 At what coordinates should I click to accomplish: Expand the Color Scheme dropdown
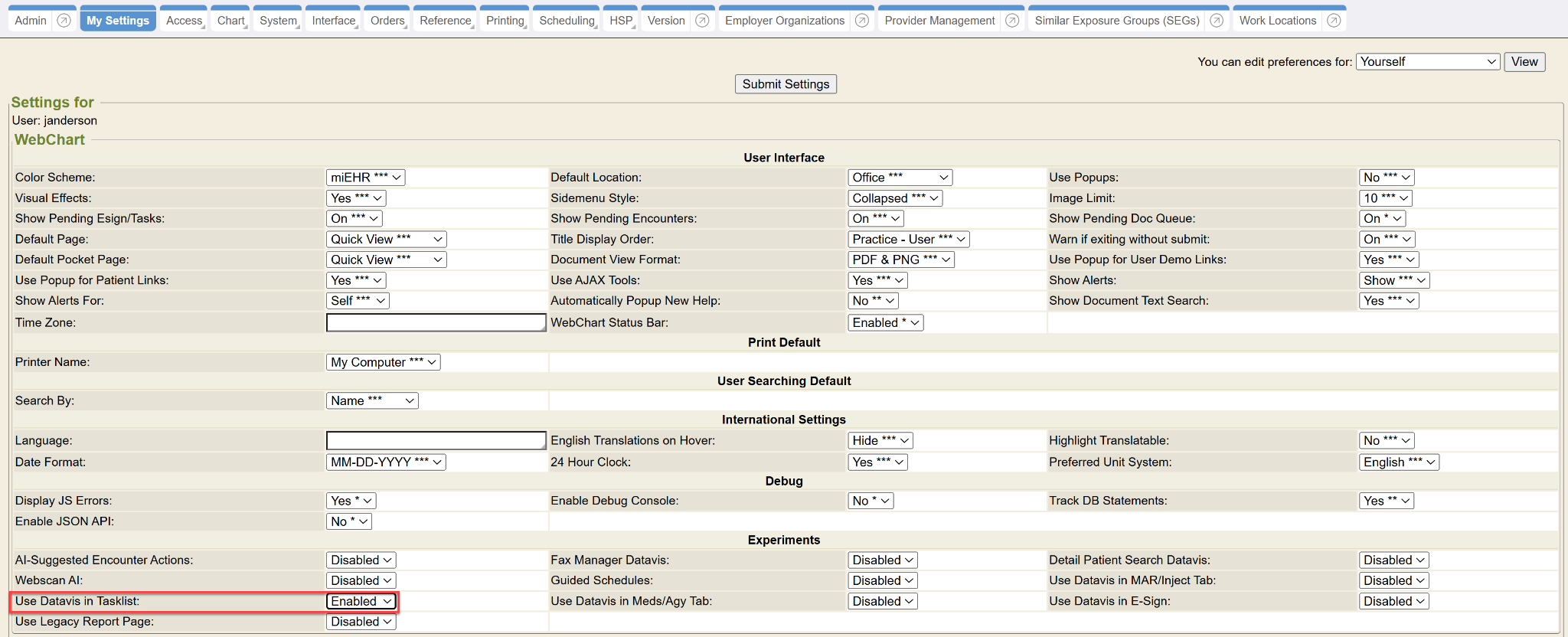(365, 178)
